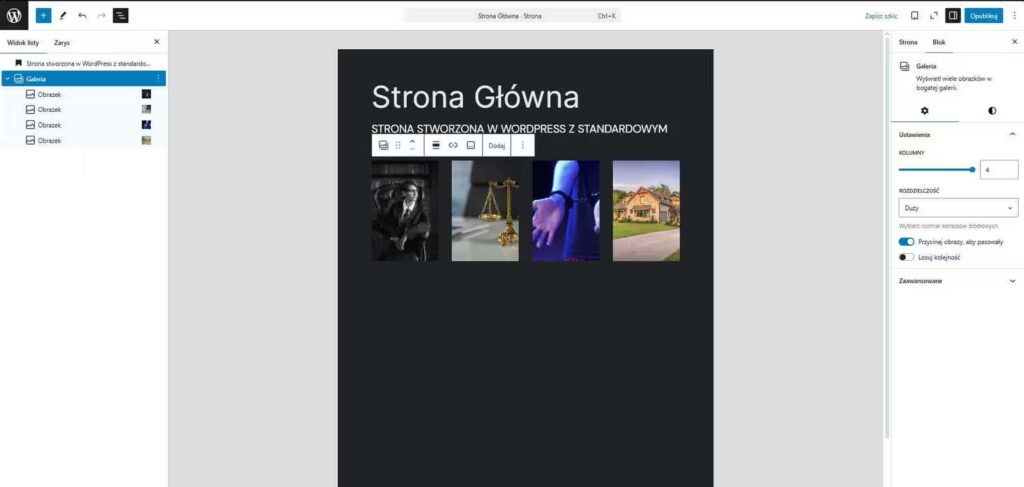Click the caption icon in block toolbar
Viewport: 1024px width, 487px height.
(x=470, y=146)
